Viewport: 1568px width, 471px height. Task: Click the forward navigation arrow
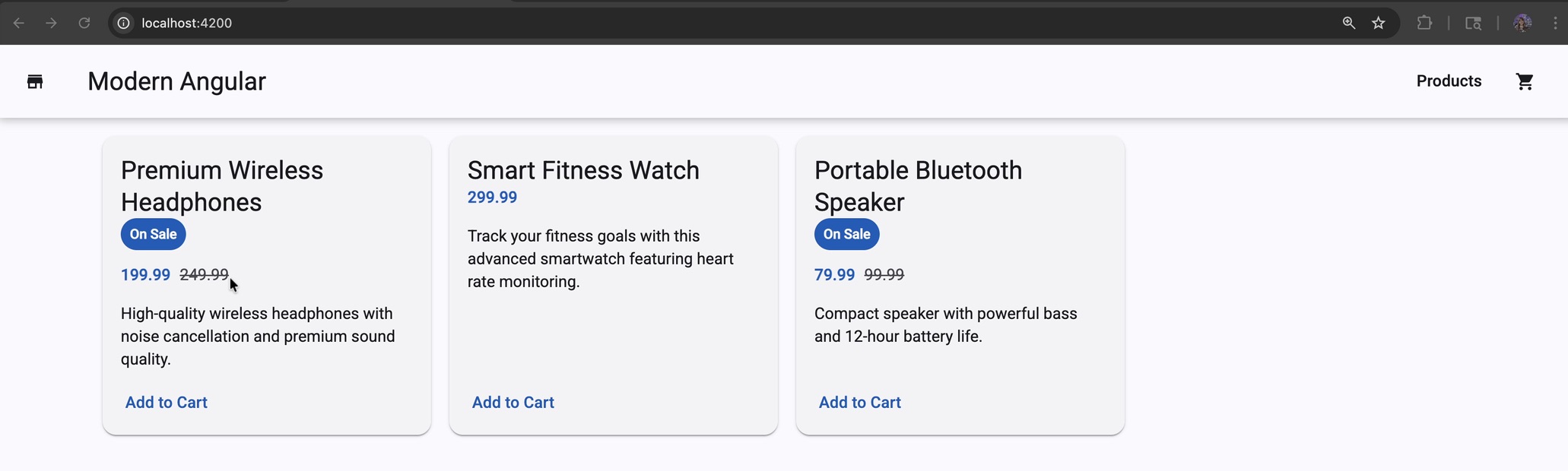pos(51,23)
